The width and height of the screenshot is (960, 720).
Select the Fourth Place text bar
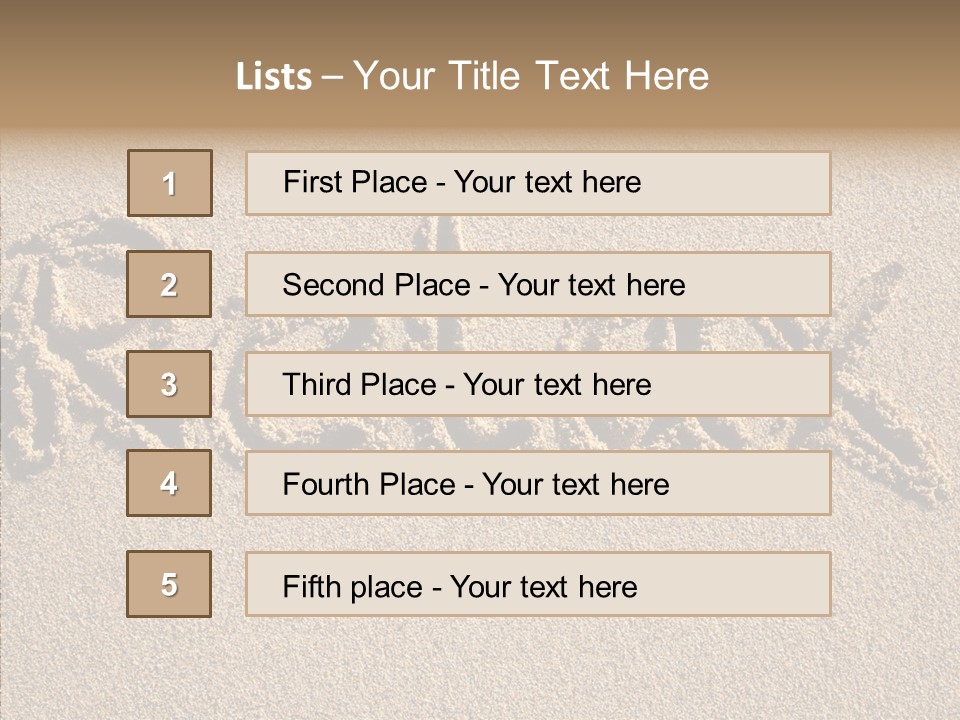pos(538,484)
